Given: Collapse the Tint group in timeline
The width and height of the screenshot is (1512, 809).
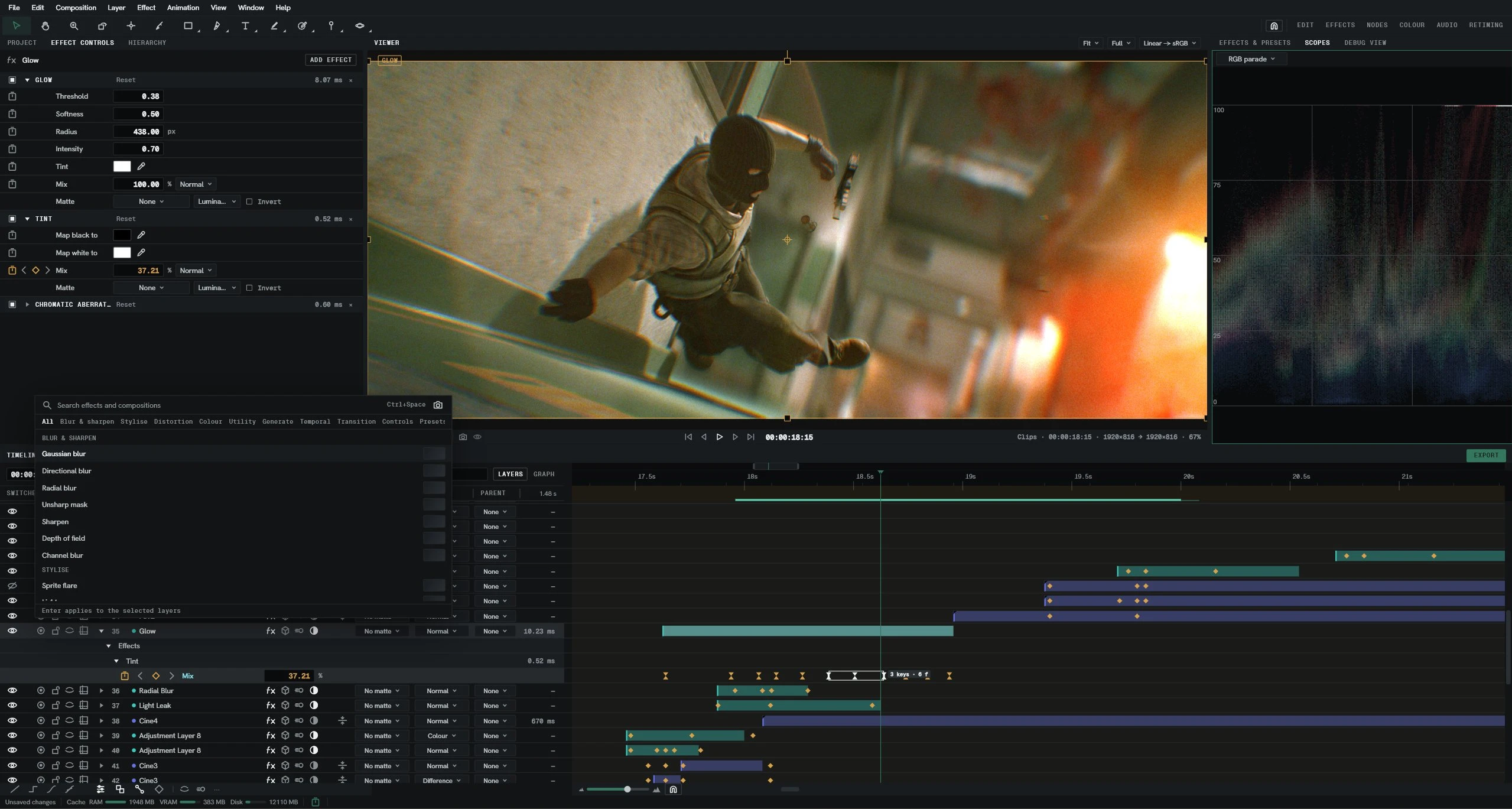Looking at the screenshot, I should [x=116, y=661].
